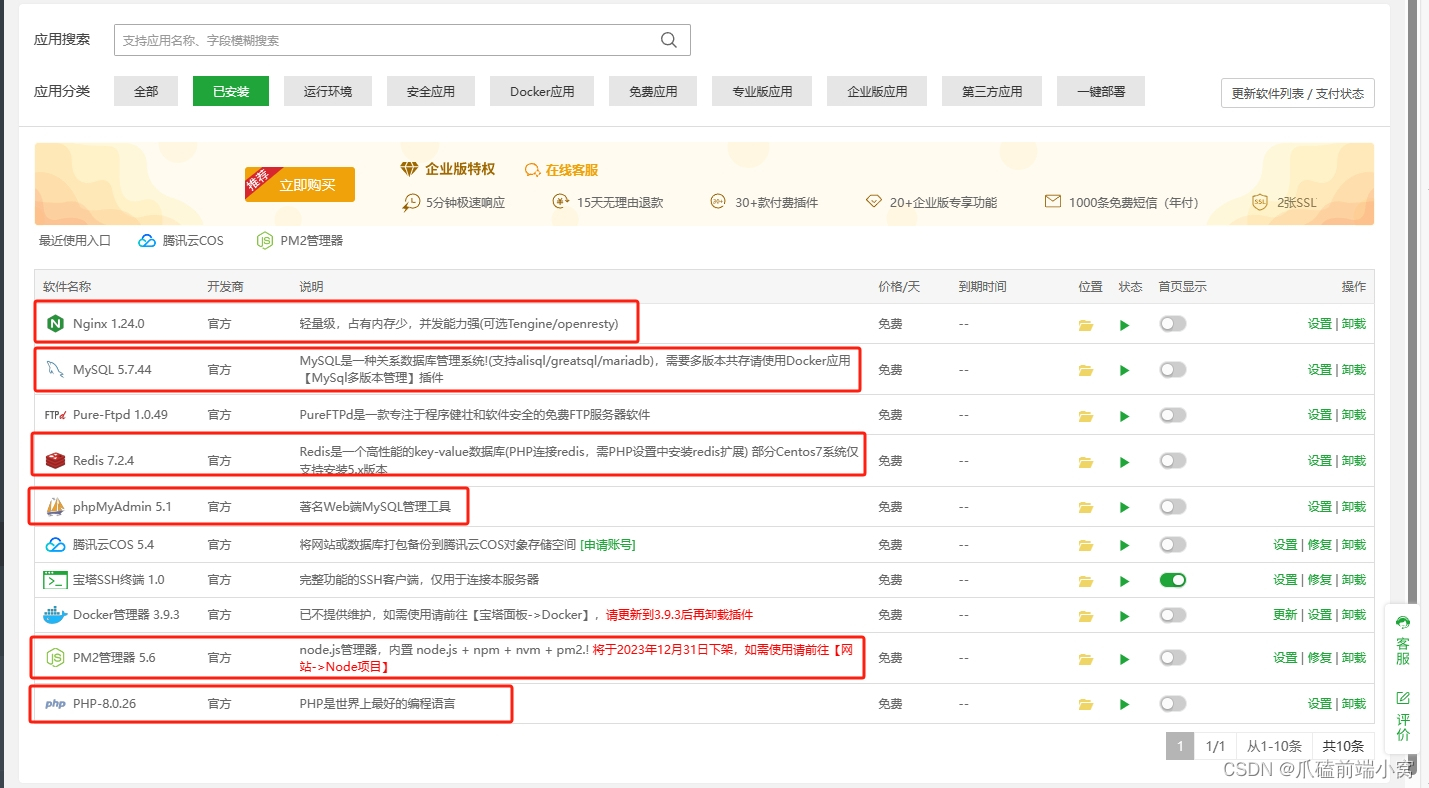Click 设置 for PHP-8.0.26
The image size is (1429, 788).
1319,703
